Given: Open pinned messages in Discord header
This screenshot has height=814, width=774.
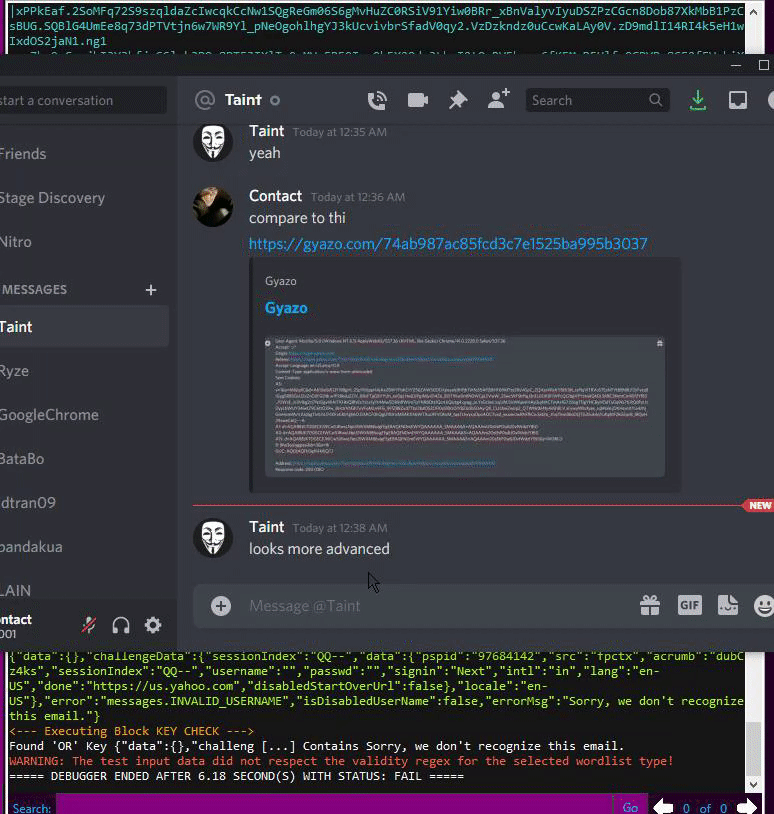Looking at the screenshot, I should pos(458,100).
